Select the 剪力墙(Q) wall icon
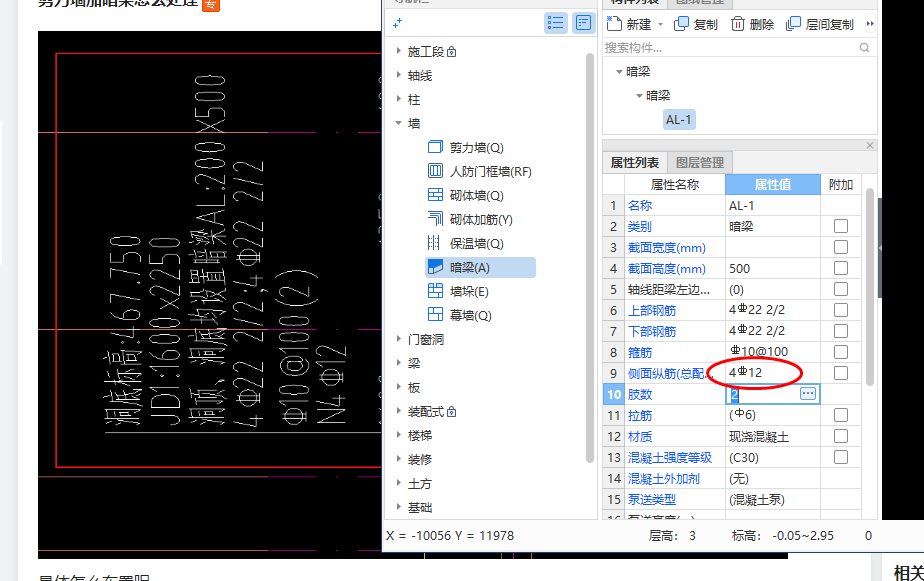924x581 pixels. tap(435, 147)
